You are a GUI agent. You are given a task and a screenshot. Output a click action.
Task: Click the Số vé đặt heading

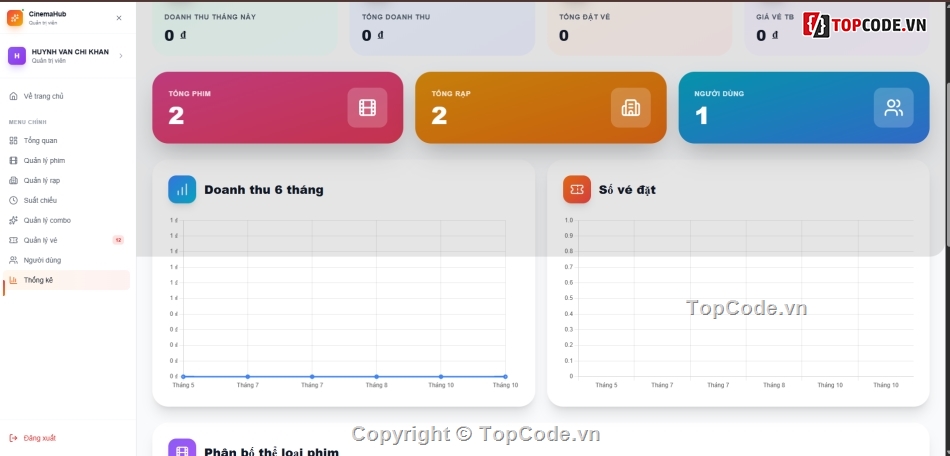click(x=627, y=190)
